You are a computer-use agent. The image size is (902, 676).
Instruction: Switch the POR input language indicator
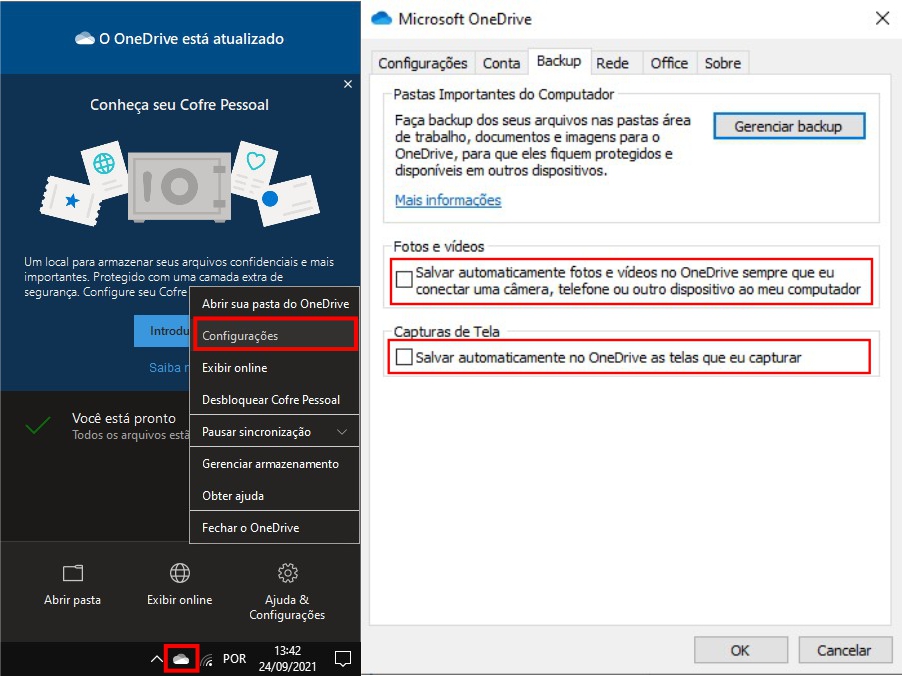click(x=234, y=659)
